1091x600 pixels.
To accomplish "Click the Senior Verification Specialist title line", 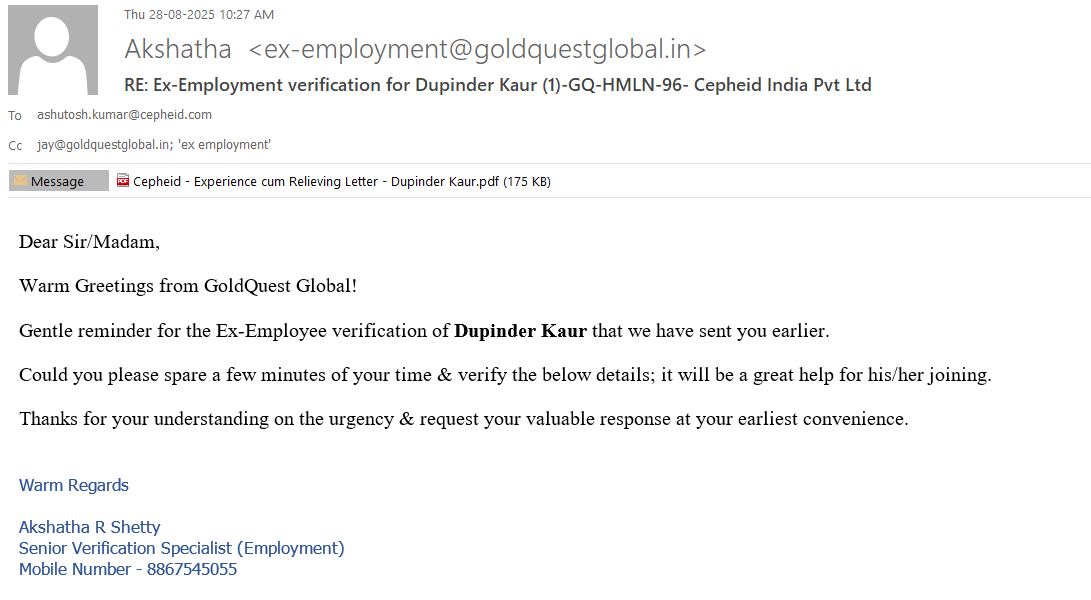I will (x=181, y=548).
